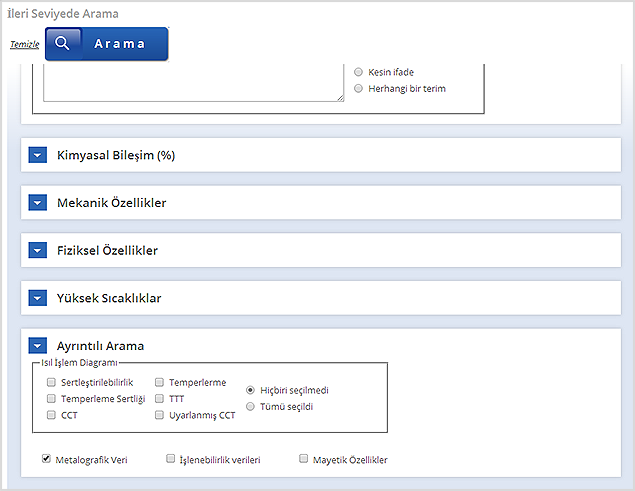Tick the Temperleme checkbox
Viewport: 635px width, 491px height.
tap(160, 382)
